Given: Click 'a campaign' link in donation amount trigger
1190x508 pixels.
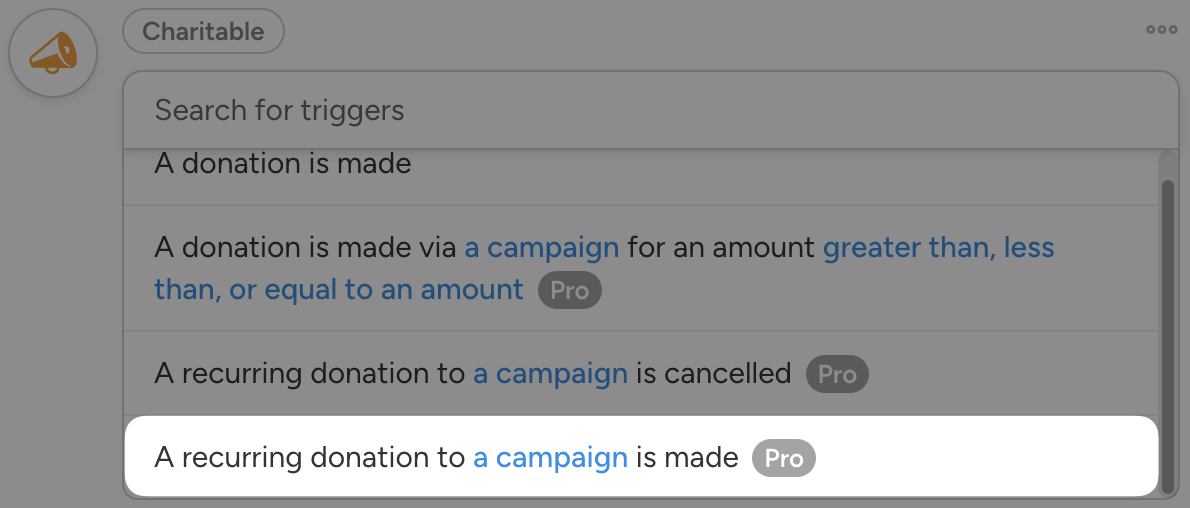Looking at the screenshot, I should [x=541, y=247].
